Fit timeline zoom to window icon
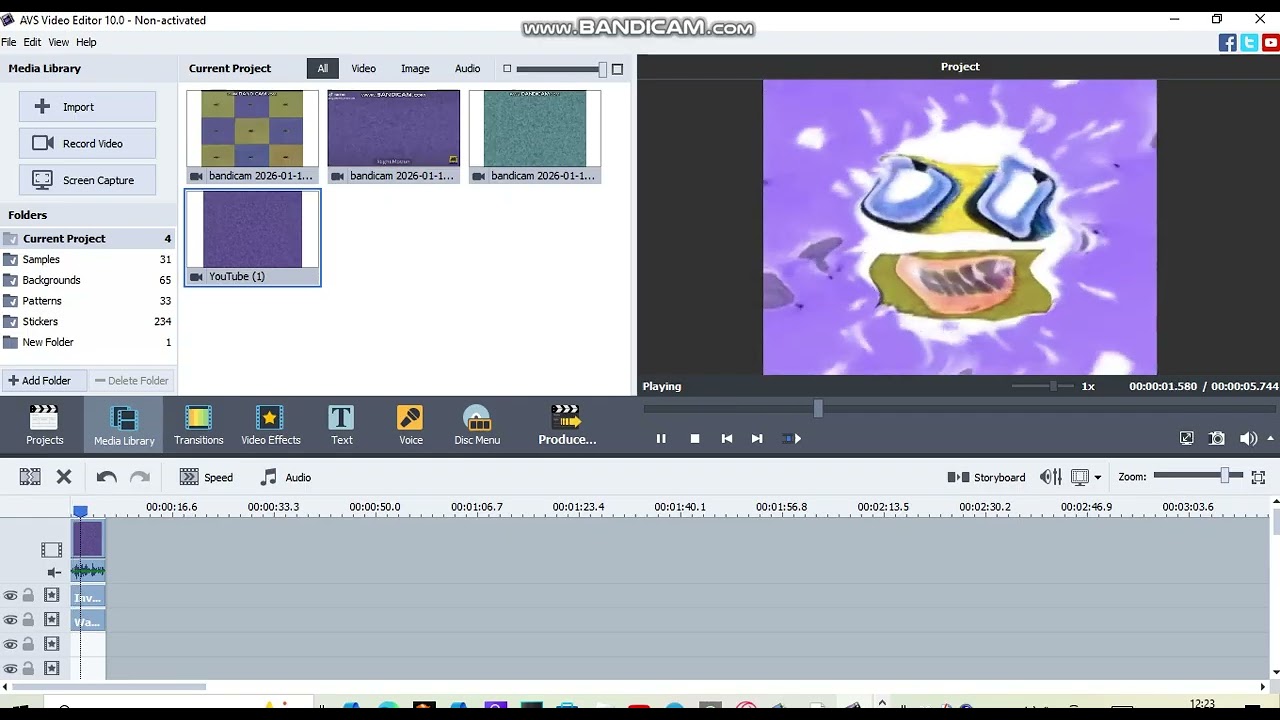The height and width of the screenshot is (720, 1280). [x=1258, y=477]
